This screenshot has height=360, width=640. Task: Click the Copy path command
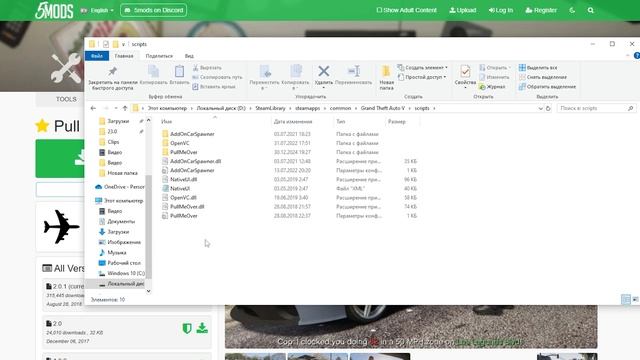(217, 77)
